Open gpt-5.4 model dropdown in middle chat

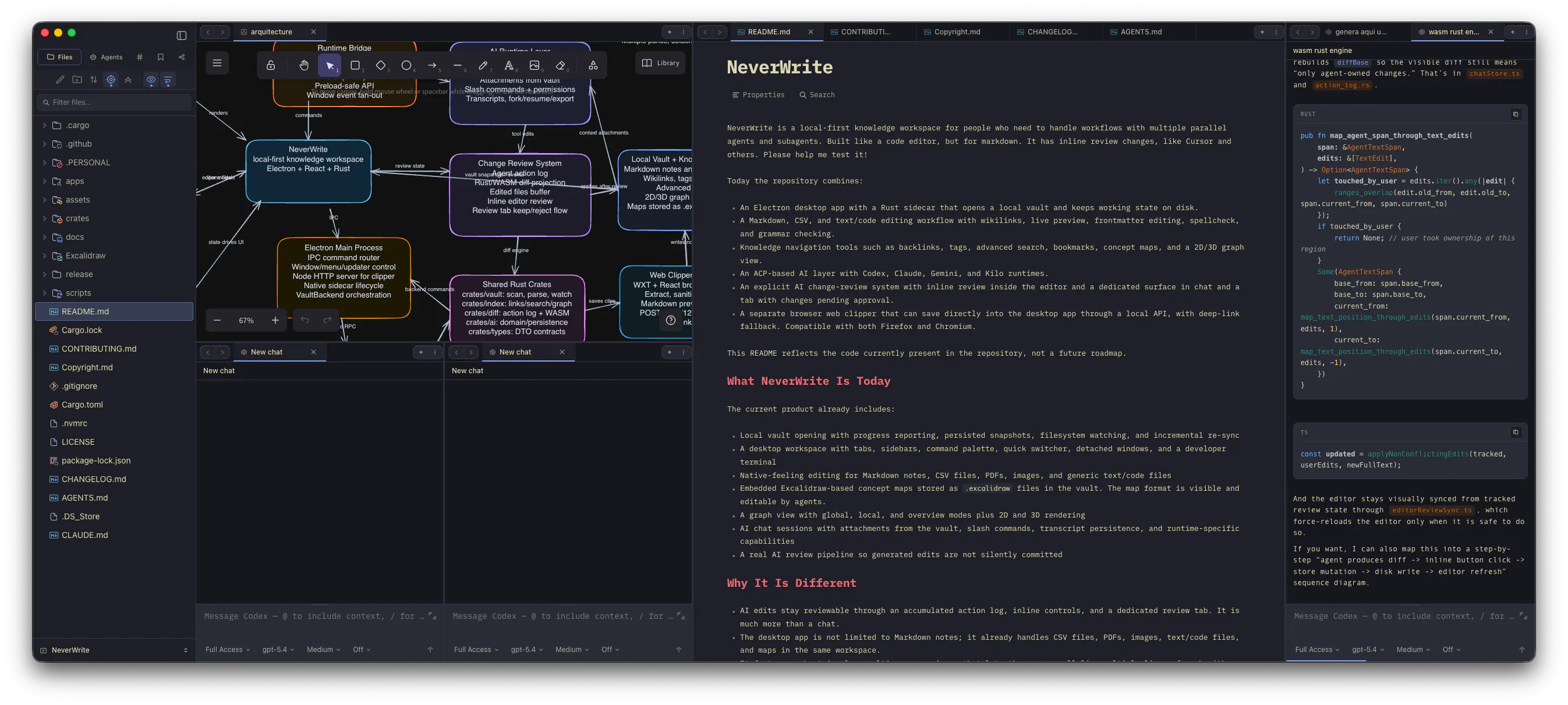(527, 650)
